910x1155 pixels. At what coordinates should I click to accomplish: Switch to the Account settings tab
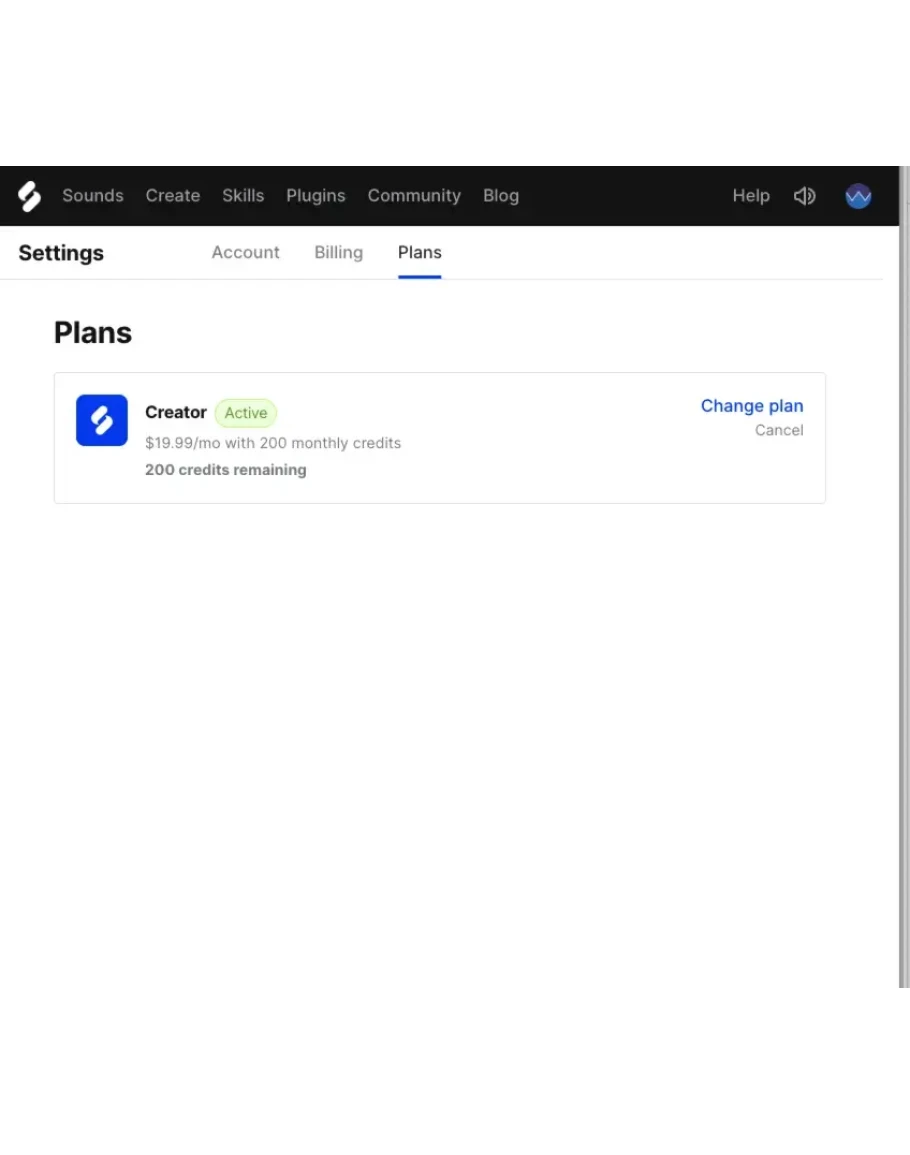click(x=246, y=253)
